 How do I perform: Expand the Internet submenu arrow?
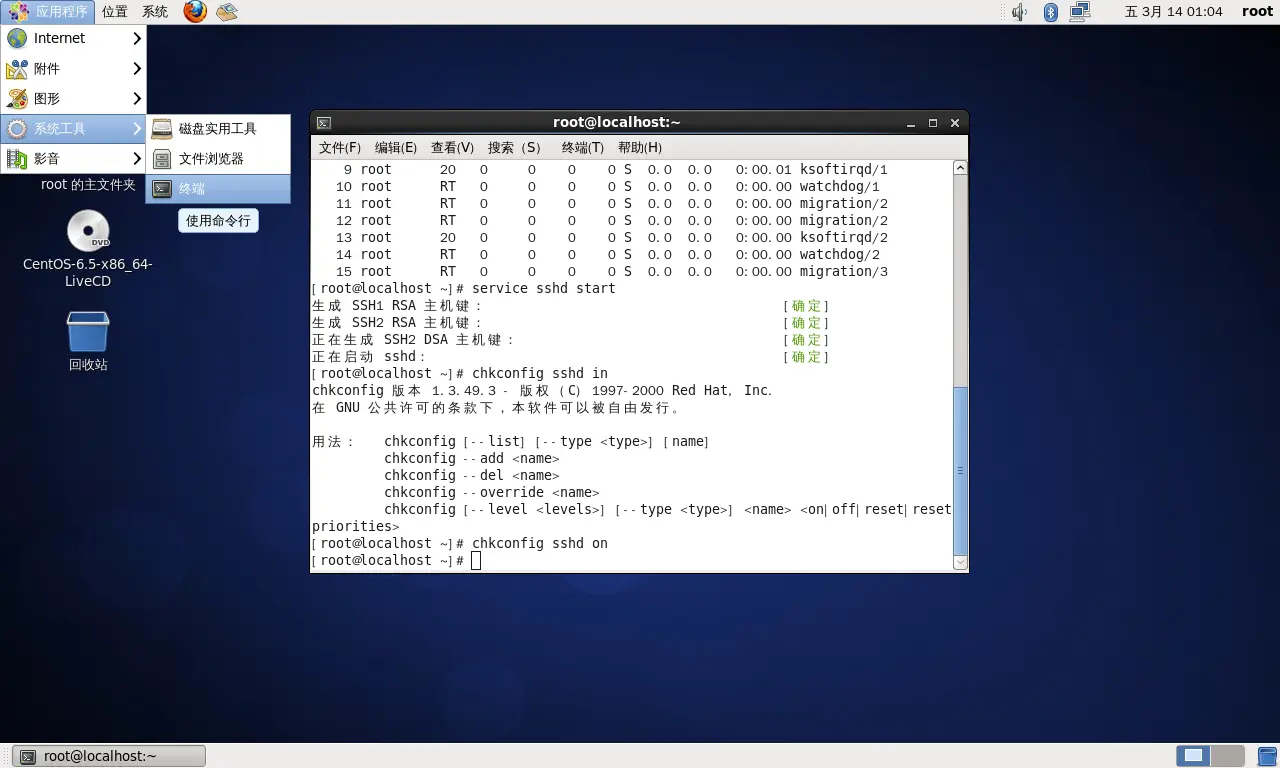point(138,38)
